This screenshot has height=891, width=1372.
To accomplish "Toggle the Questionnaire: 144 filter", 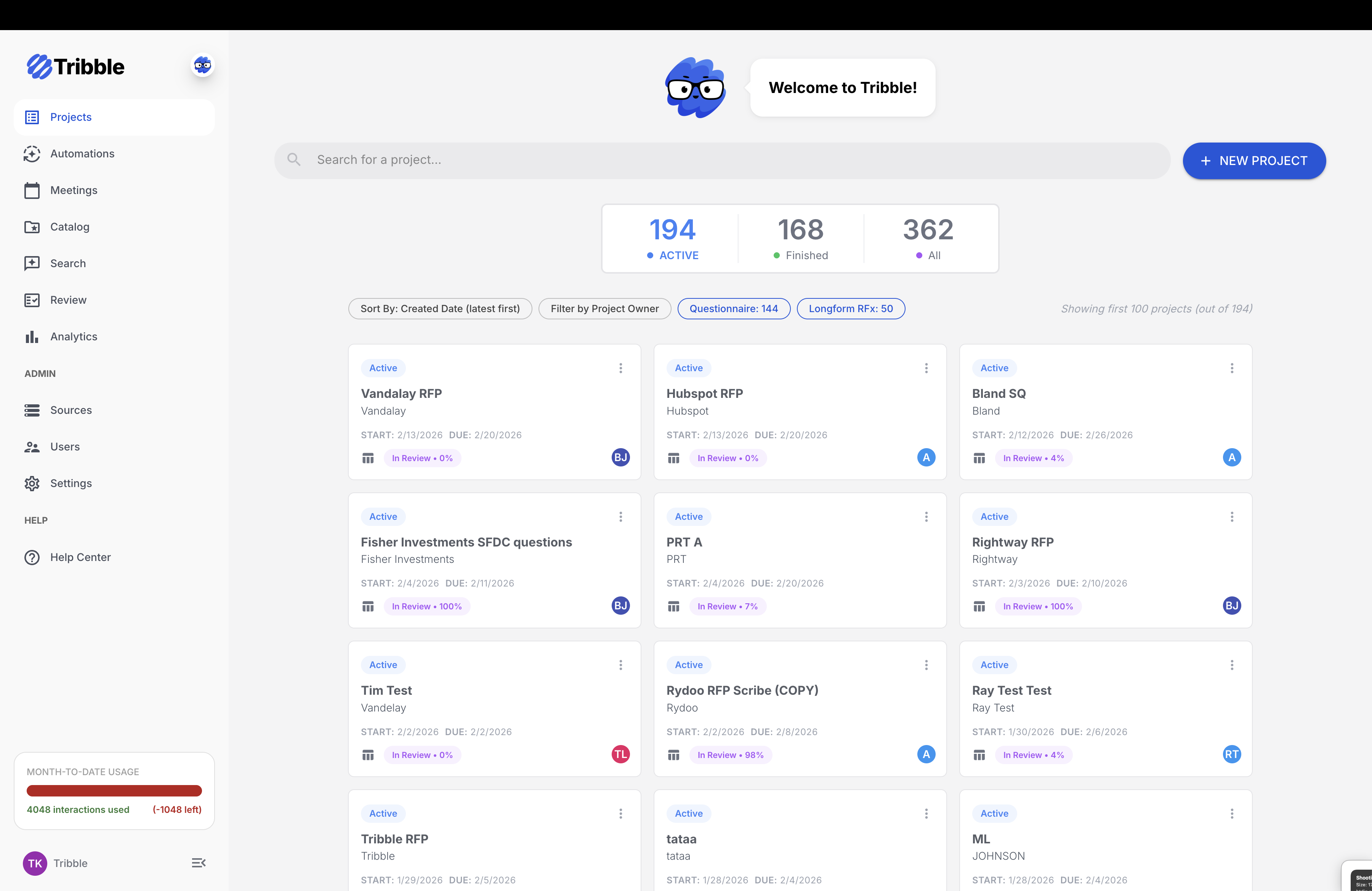I will pos(733,308).
